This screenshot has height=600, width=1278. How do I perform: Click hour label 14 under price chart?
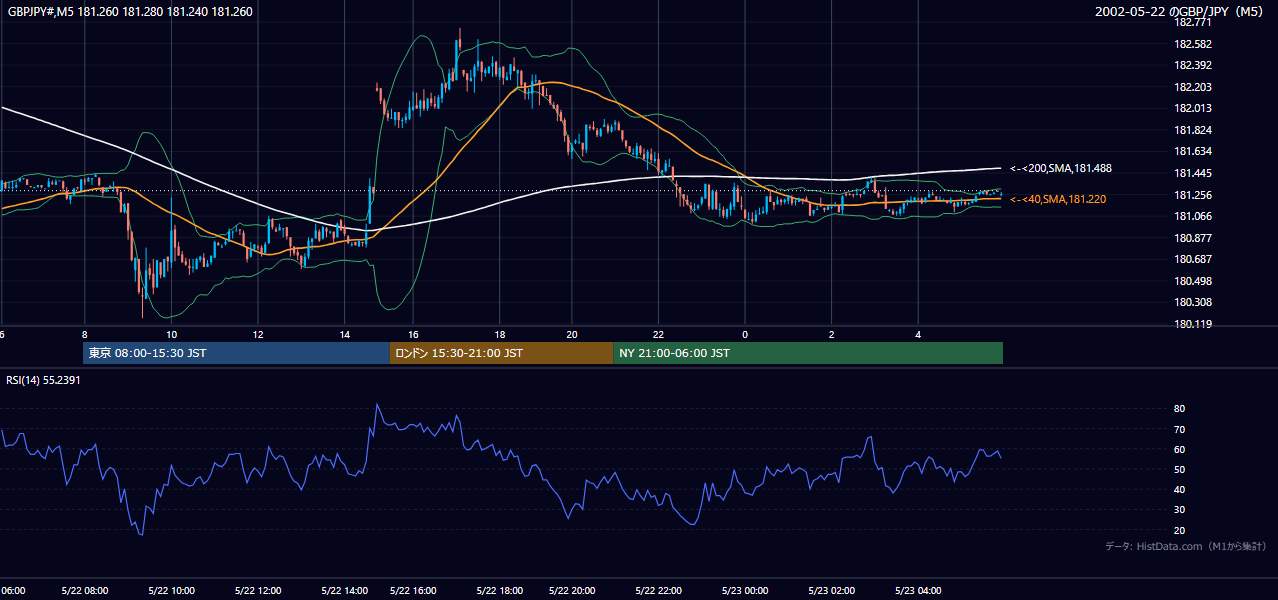click(344, 334)
